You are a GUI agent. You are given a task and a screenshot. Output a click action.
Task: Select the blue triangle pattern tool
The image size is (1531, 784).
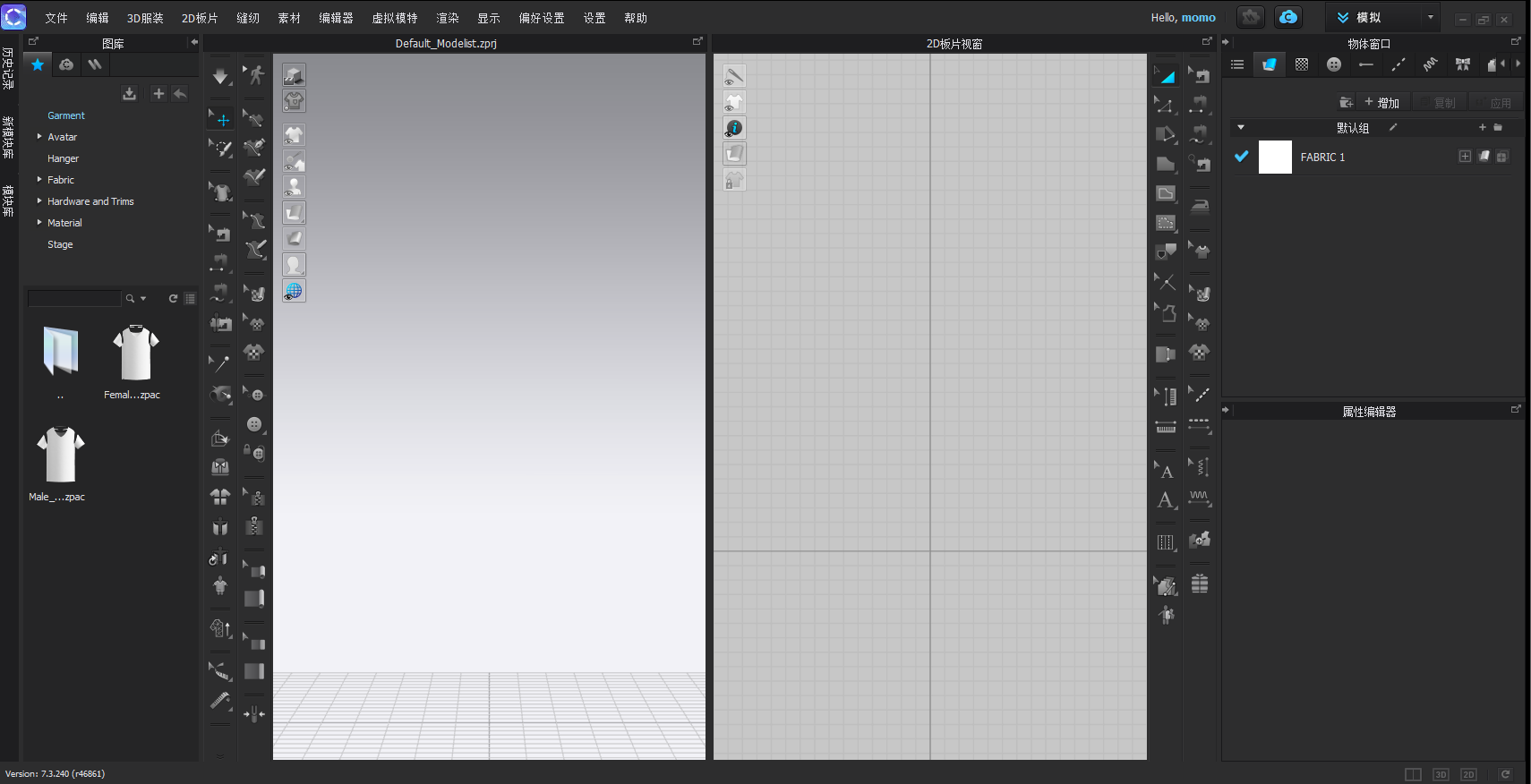pos(1166,76)
